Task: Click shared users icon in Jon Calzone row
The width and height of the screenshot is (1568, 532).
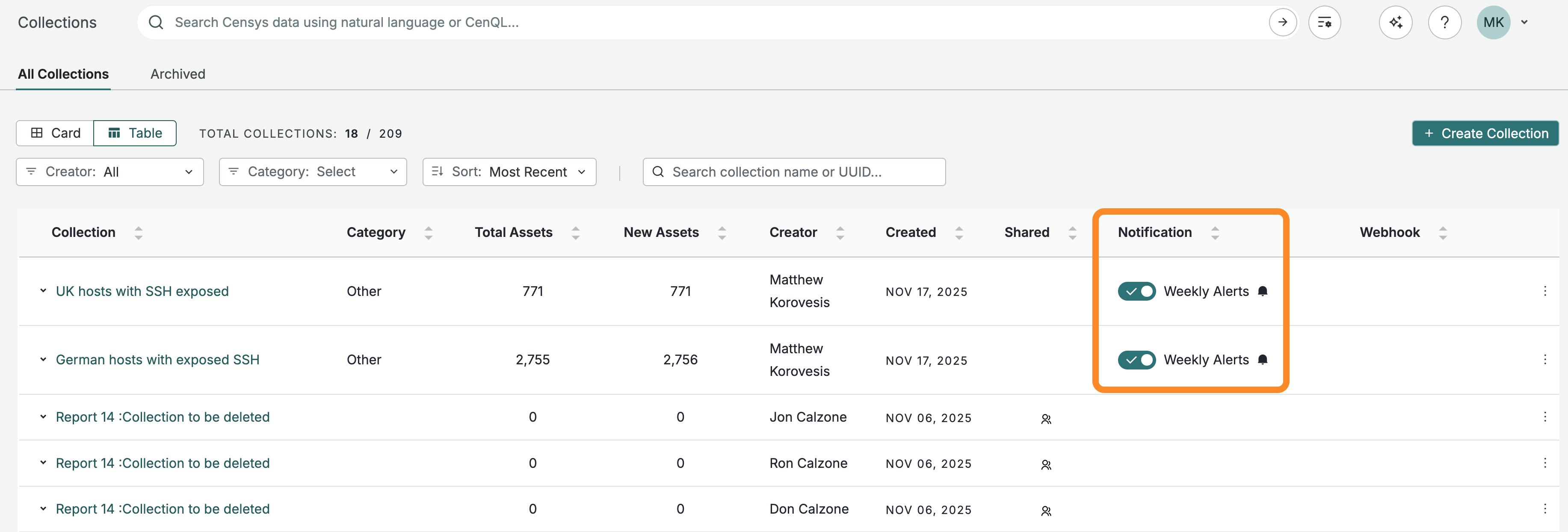Action: [1046, 419]
